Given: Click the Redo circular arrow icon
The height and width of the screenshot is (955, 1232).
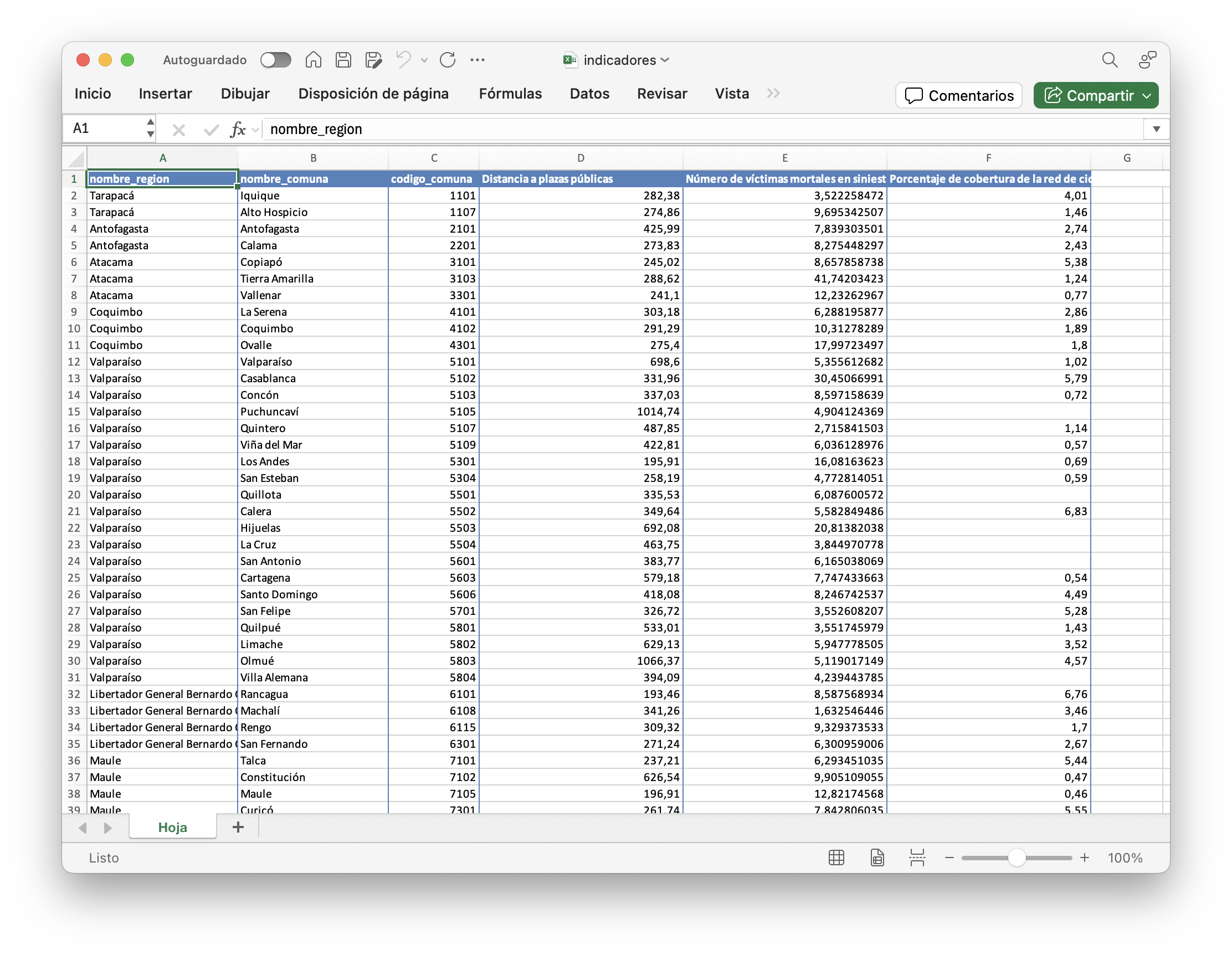Looking at the screenshot, I should tap(448, 60).
